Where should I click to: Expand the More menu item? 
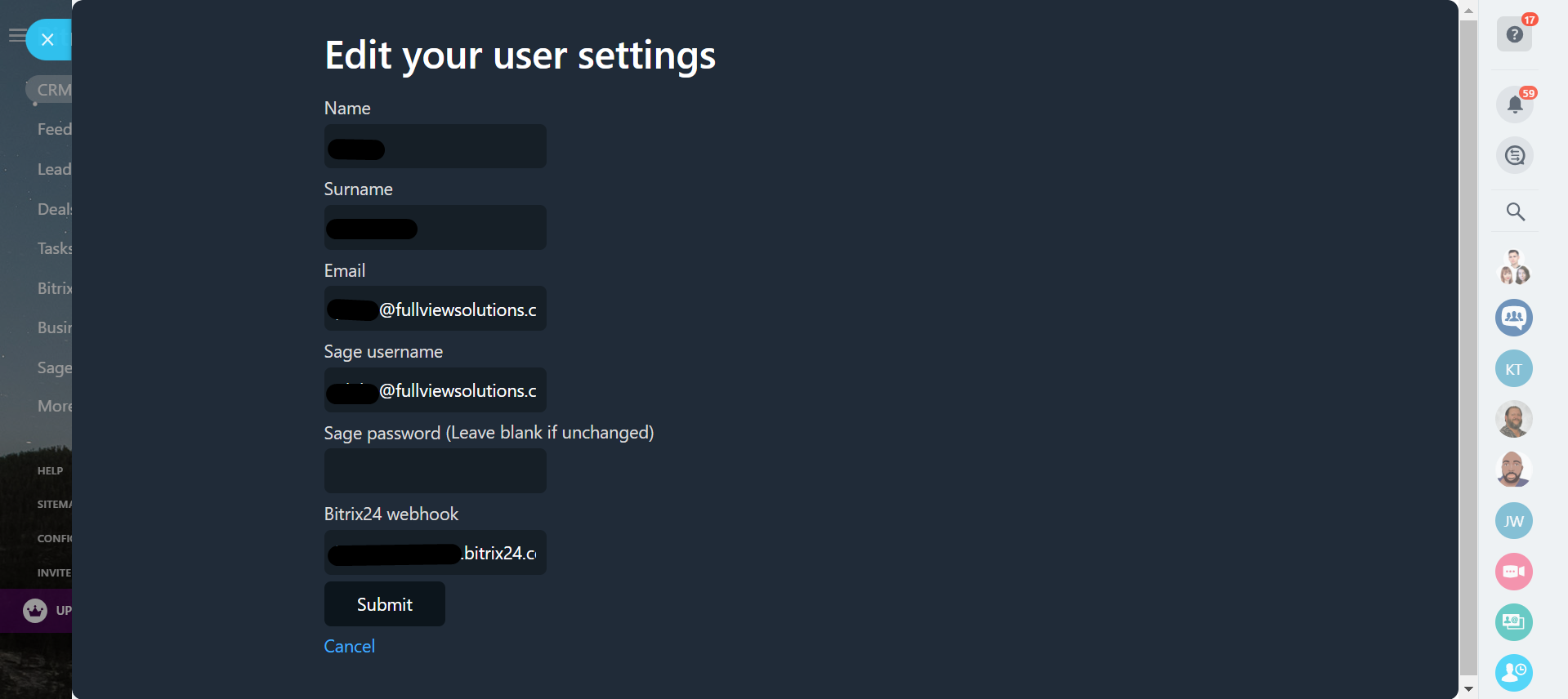coord(54,406)
